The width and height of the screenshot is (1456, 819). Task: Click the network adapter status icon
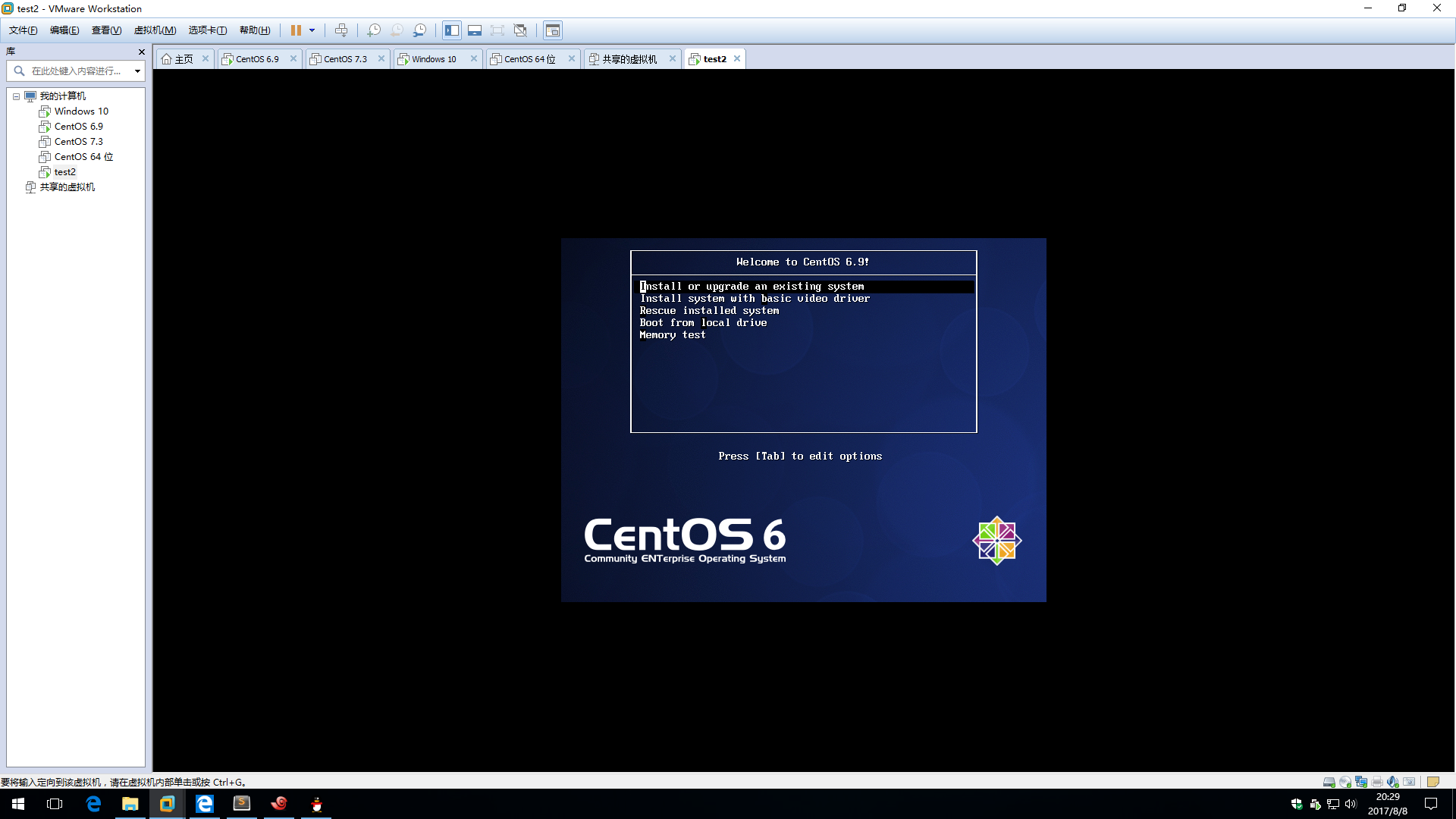(x=1360, y=782)
